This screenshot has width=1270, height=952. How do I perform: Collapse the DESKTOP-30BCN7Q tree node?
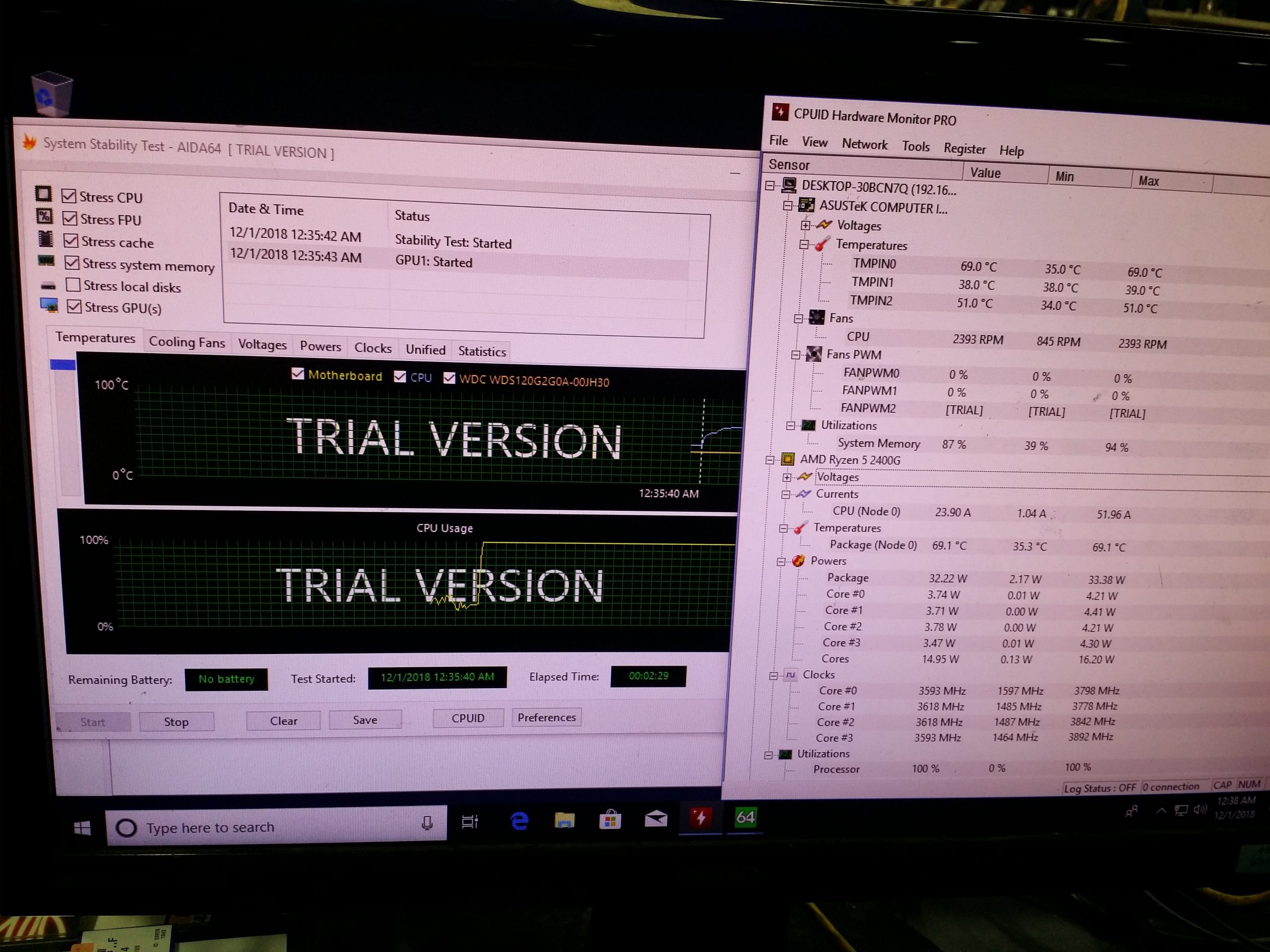[770, 185]
